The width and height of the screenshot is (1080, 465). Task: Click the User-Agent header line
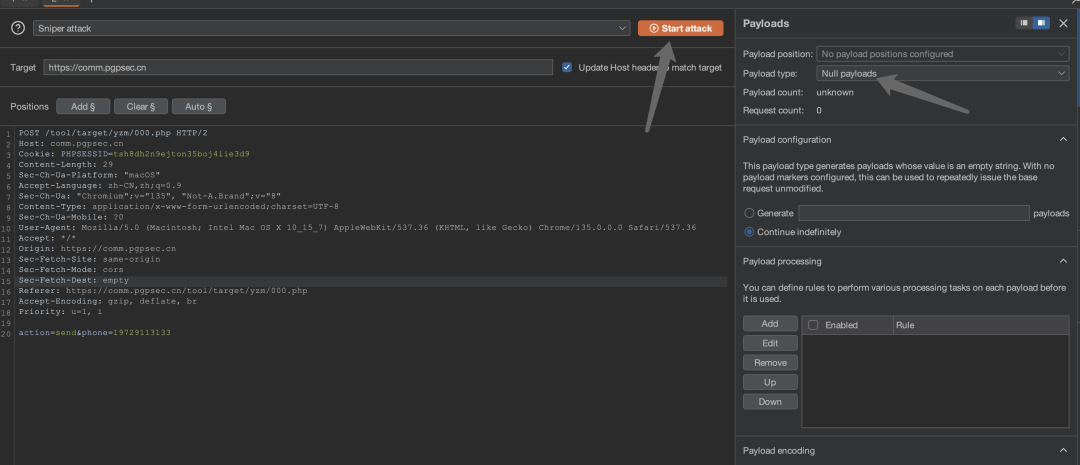point(357,227)
